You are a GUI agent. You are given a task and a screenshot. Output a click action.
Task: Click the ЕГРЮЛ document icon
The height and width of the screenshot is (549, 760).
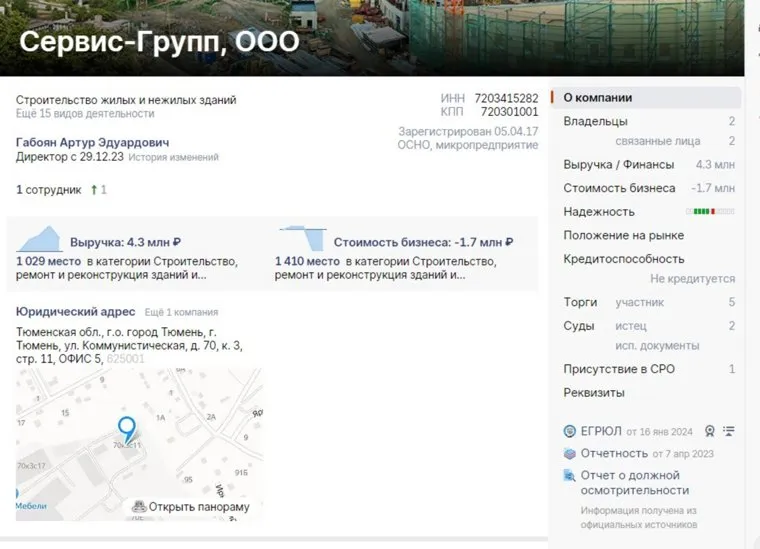570,432
